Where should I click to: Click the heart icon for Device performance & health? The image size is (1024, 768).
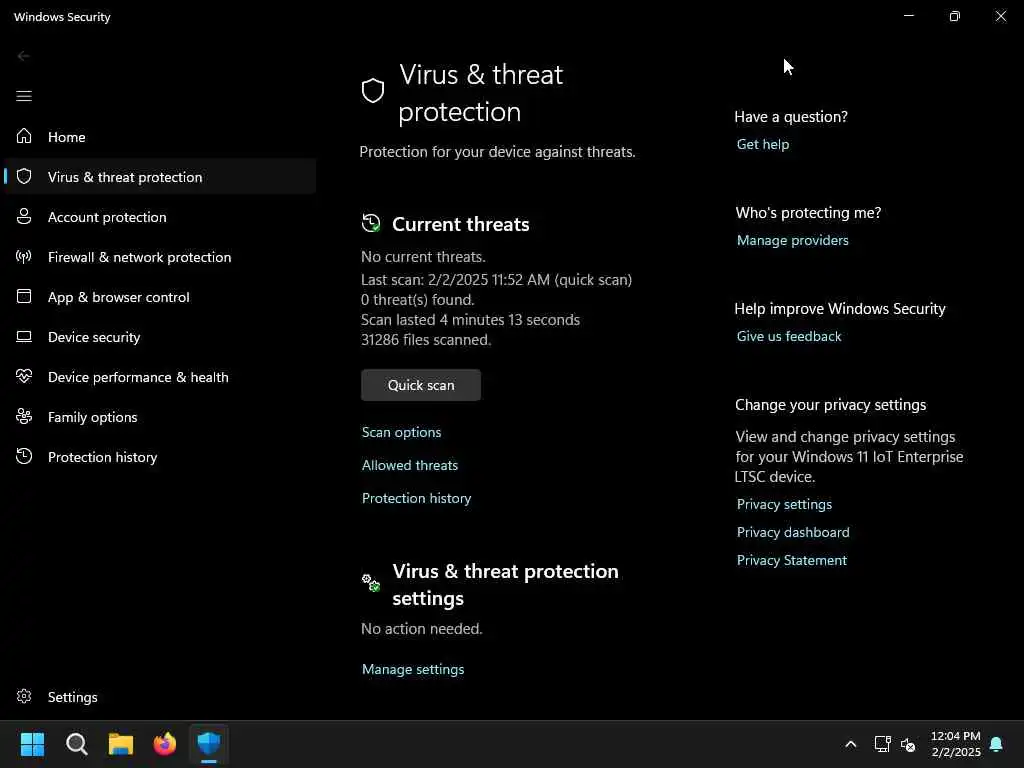(24, 376)
